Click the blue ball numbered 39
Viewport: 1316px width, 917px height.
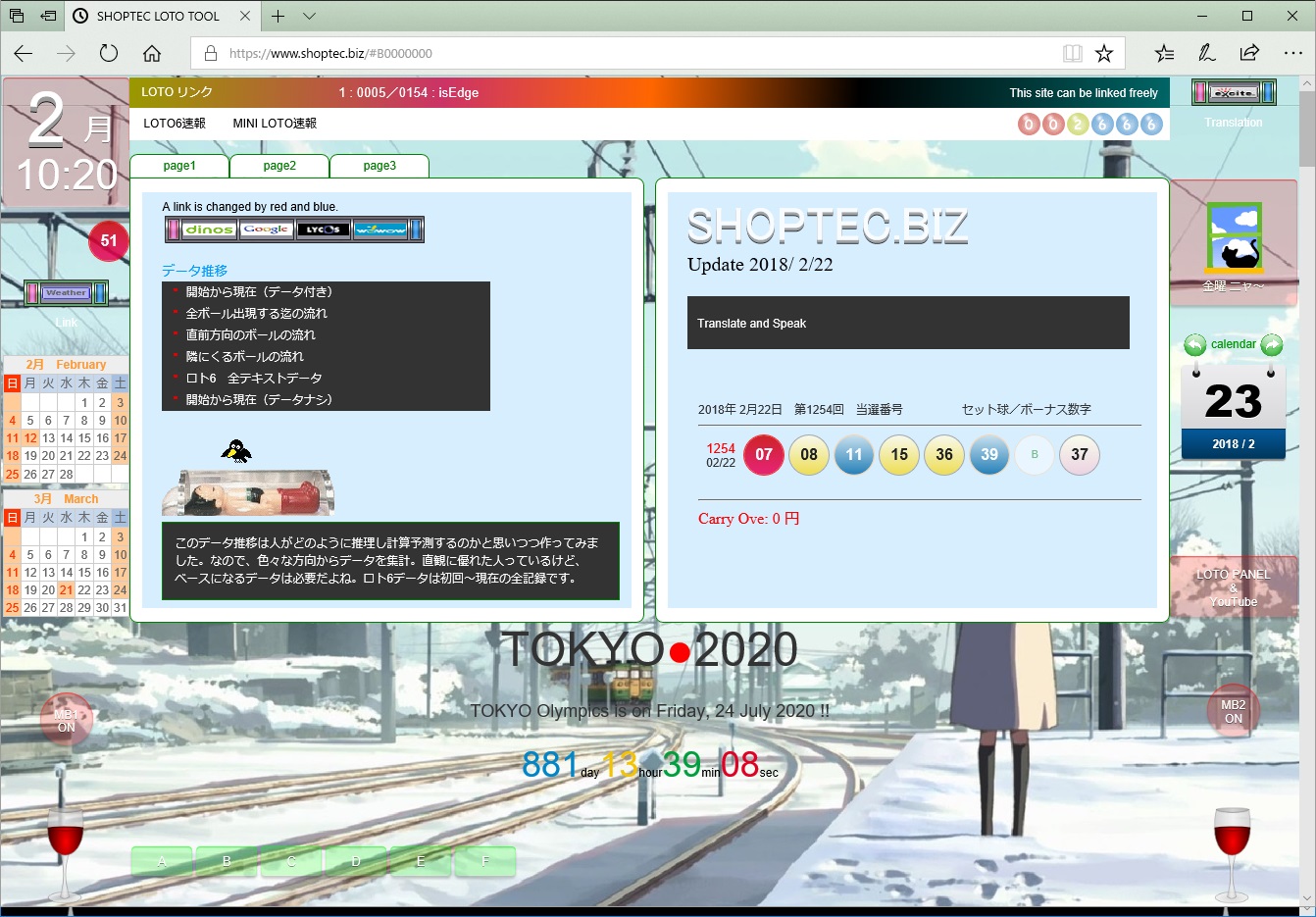(x=989, y=455)
